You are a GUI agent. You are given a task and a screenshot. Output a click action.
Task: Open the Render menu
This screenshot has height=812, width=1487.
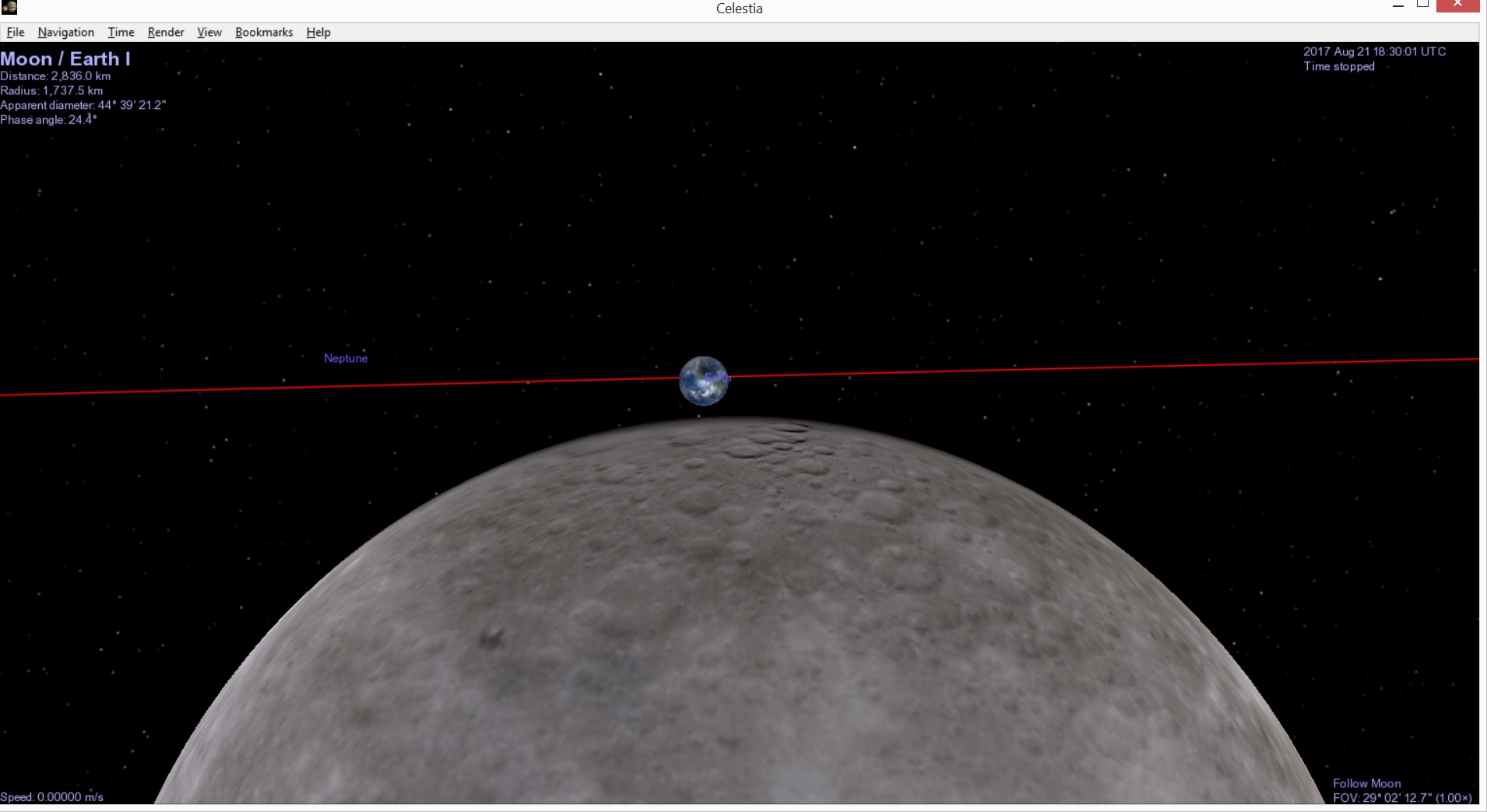pyautogui.click(x=166, y=32)
